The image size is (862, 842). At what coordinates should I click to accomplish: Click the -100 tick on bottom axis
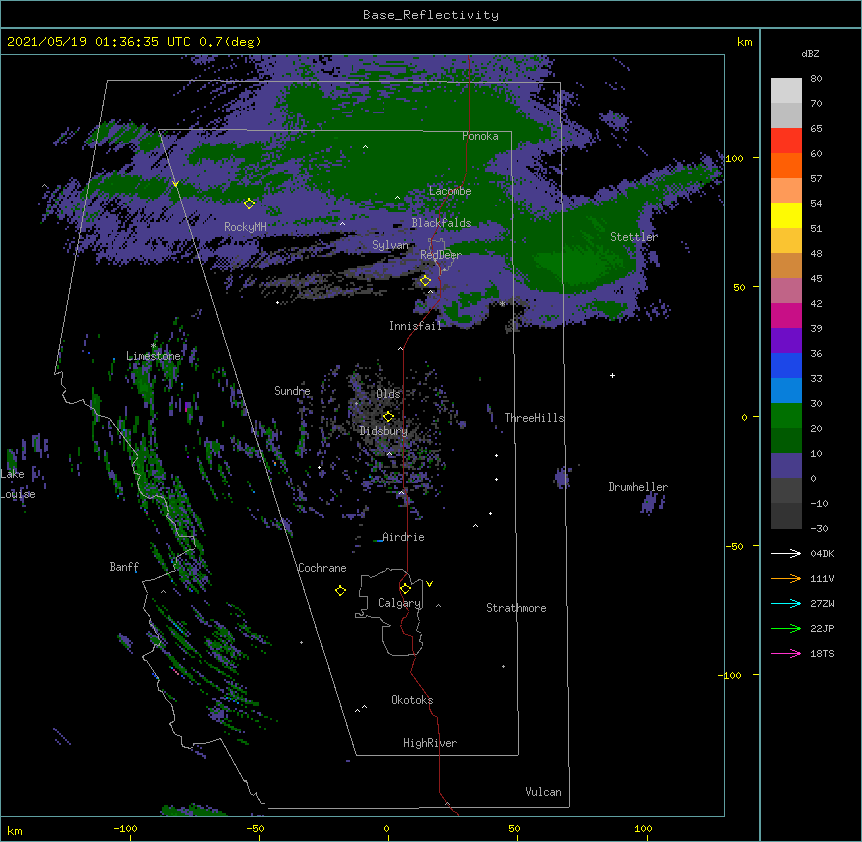click(125, 828)
